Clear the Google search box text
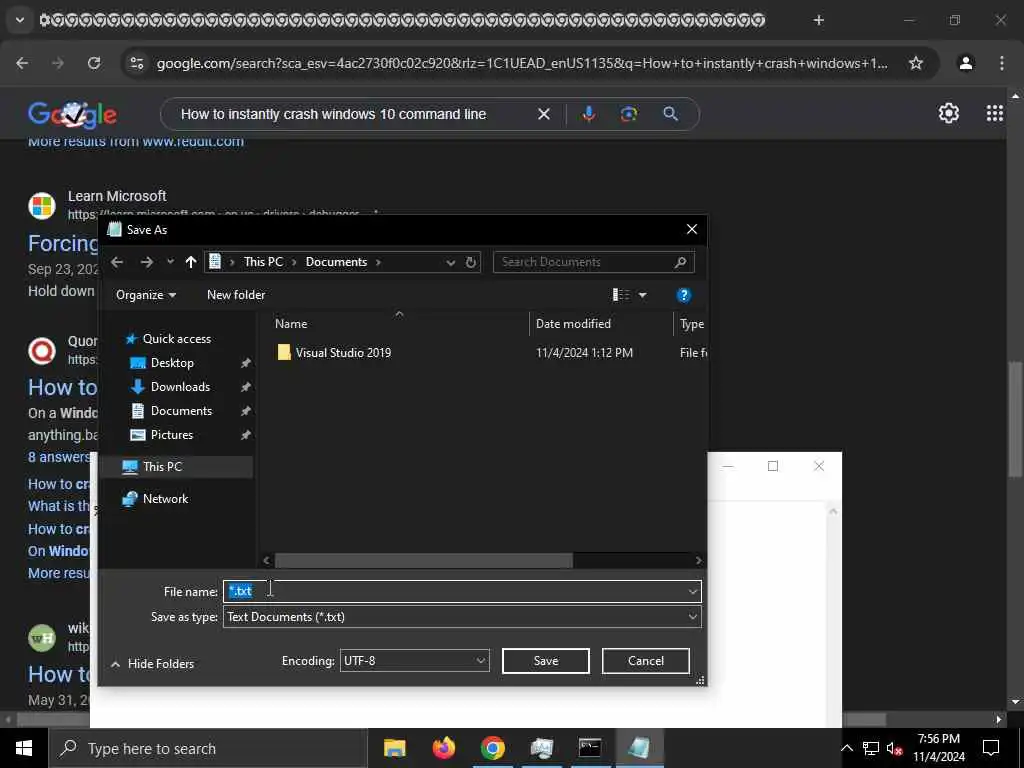This screenshot has width=1024, height=768. 543,114
